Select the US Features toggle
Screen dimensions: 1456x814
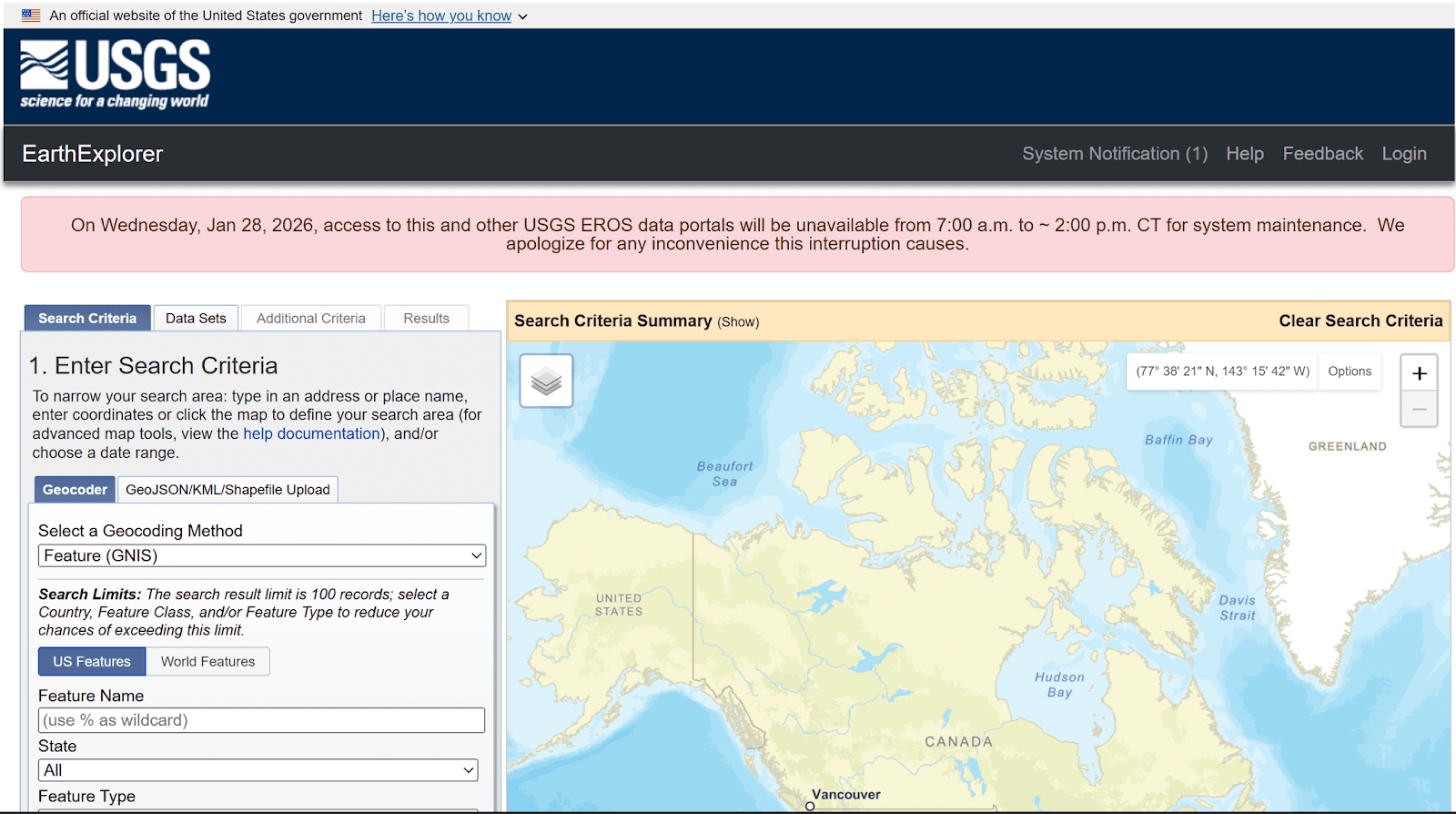(x=92, y=661)
